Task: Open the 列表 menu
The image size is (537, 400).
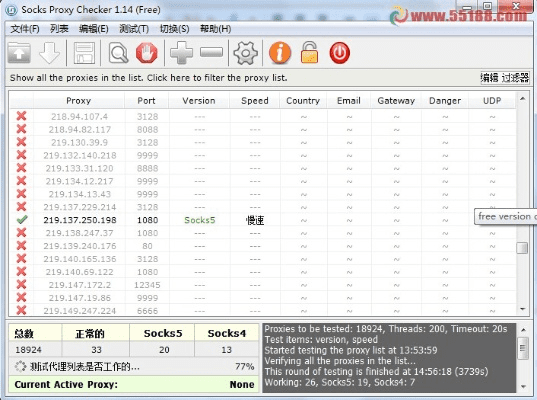Action: pos(59,29)
